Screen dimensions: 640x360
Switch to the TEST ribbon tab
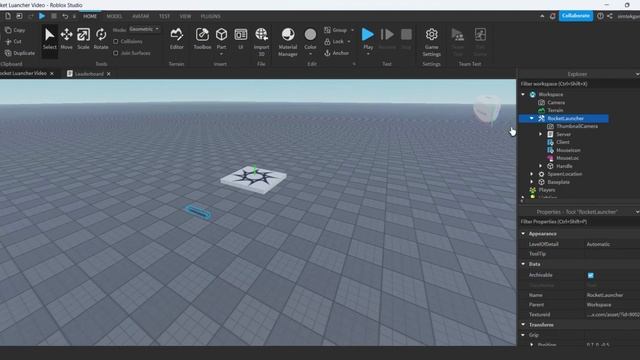pos(164,16)
